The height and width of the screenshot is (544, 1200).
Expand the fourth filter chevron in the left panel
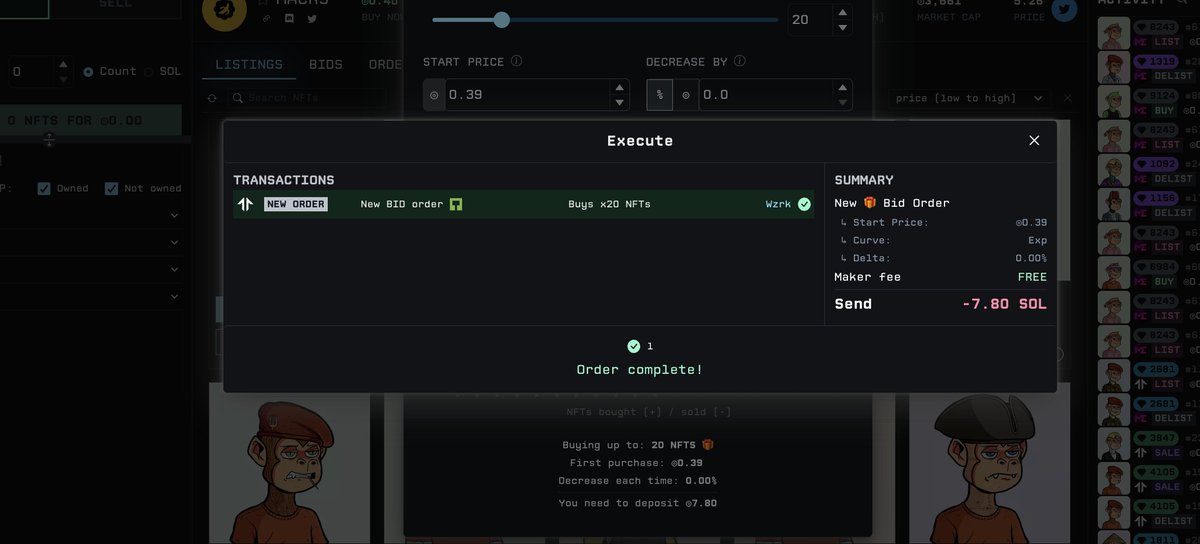click(174, 296)
